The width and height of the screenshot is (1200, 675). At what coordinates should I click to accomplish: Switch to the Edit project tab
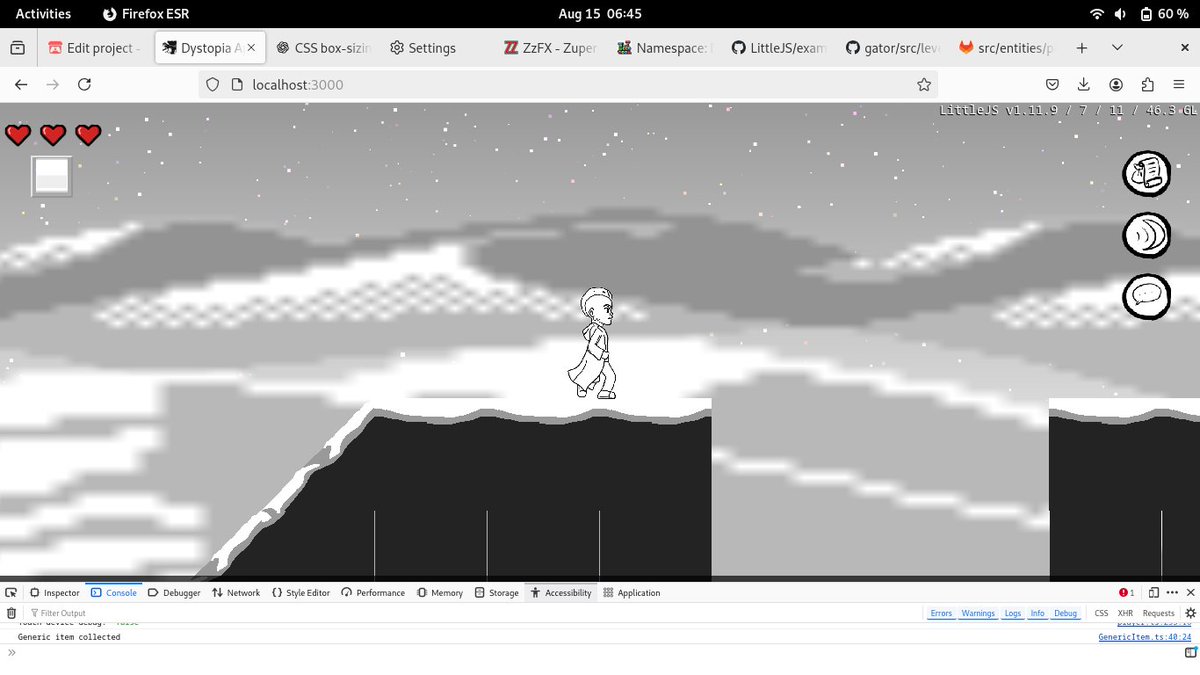pyautogui.click(x=93, y=48)
